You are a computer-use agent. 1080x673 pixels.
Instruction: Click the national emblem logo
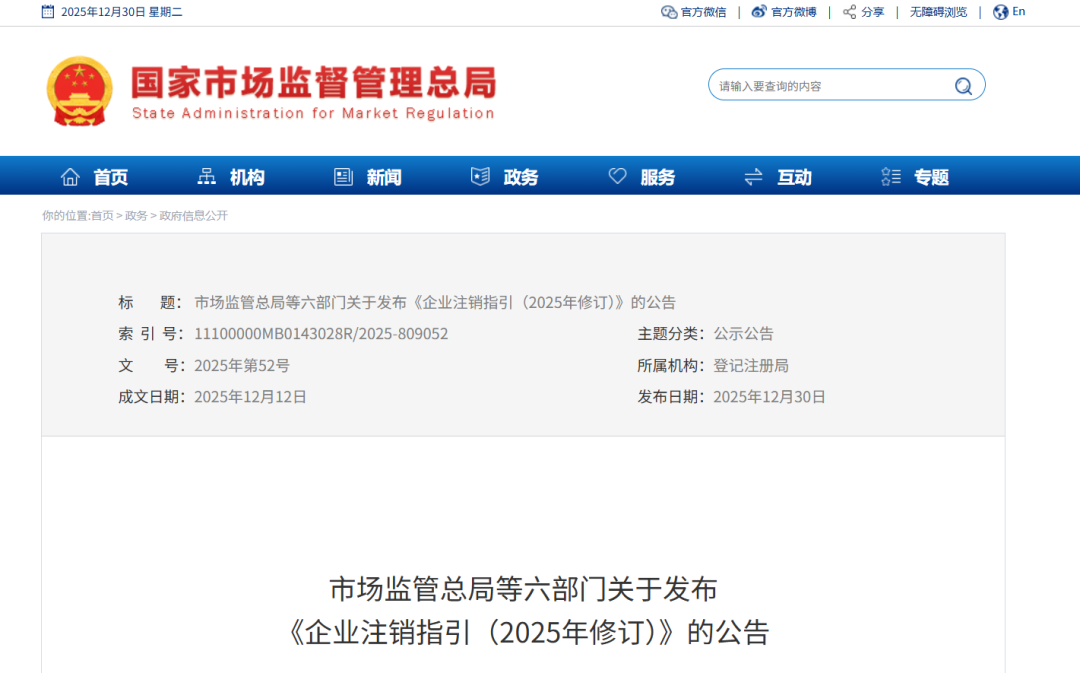coord(79,91)
